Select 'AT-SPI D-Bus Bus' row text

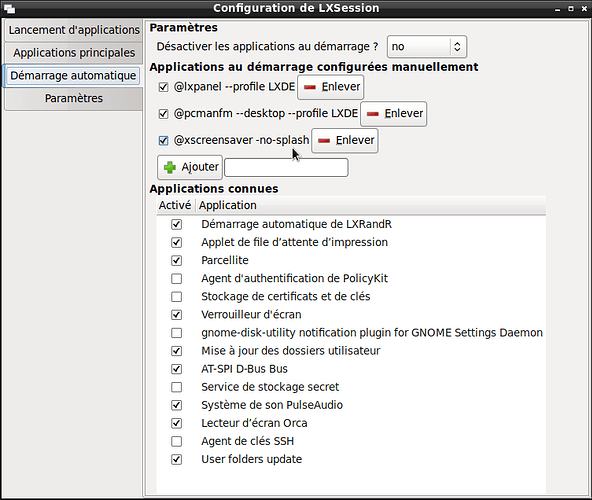[x=244, y=369]
